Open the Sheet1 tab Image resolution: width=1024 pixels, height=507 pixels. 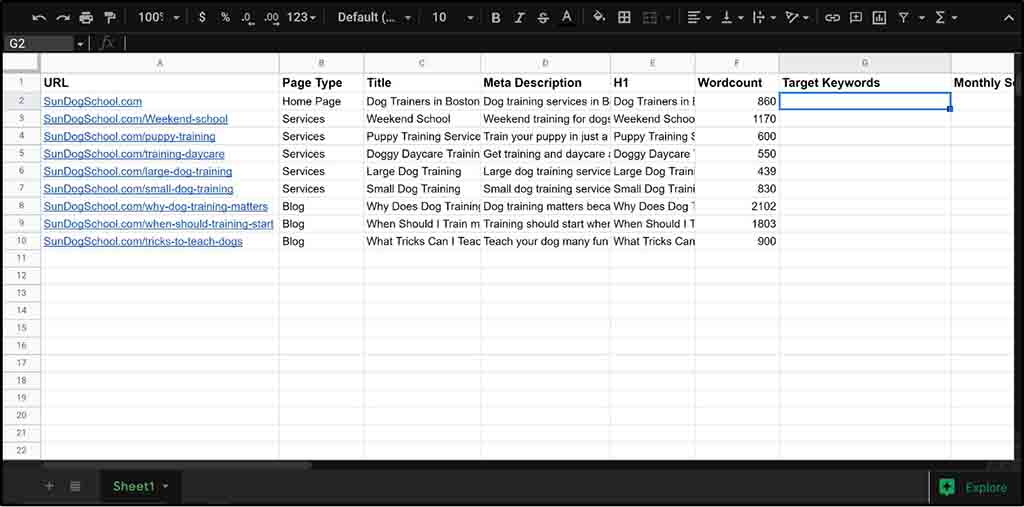tap(134, 486)
